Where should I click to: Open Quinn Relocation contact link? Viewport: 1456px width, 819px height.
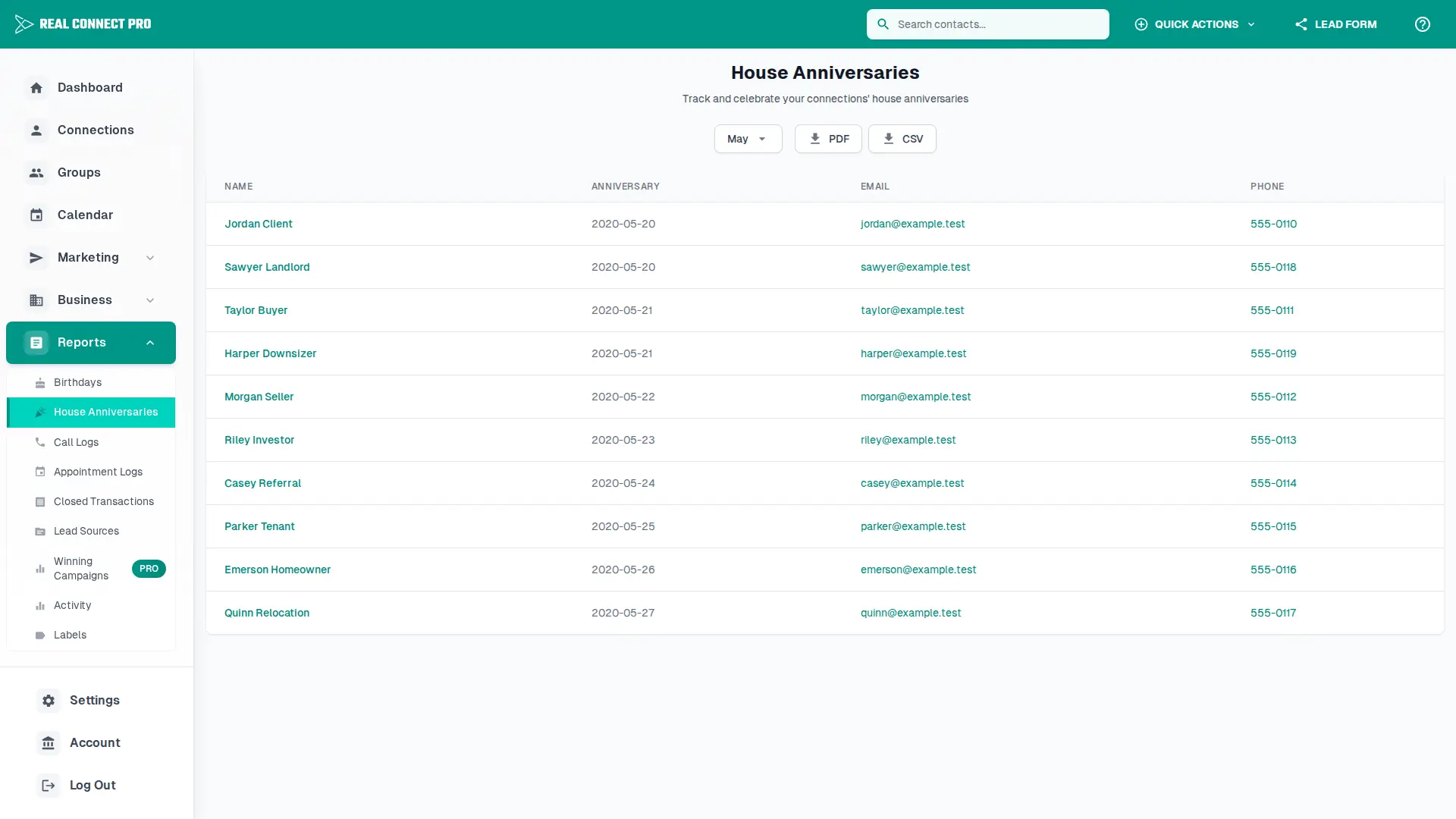point(267,613)
